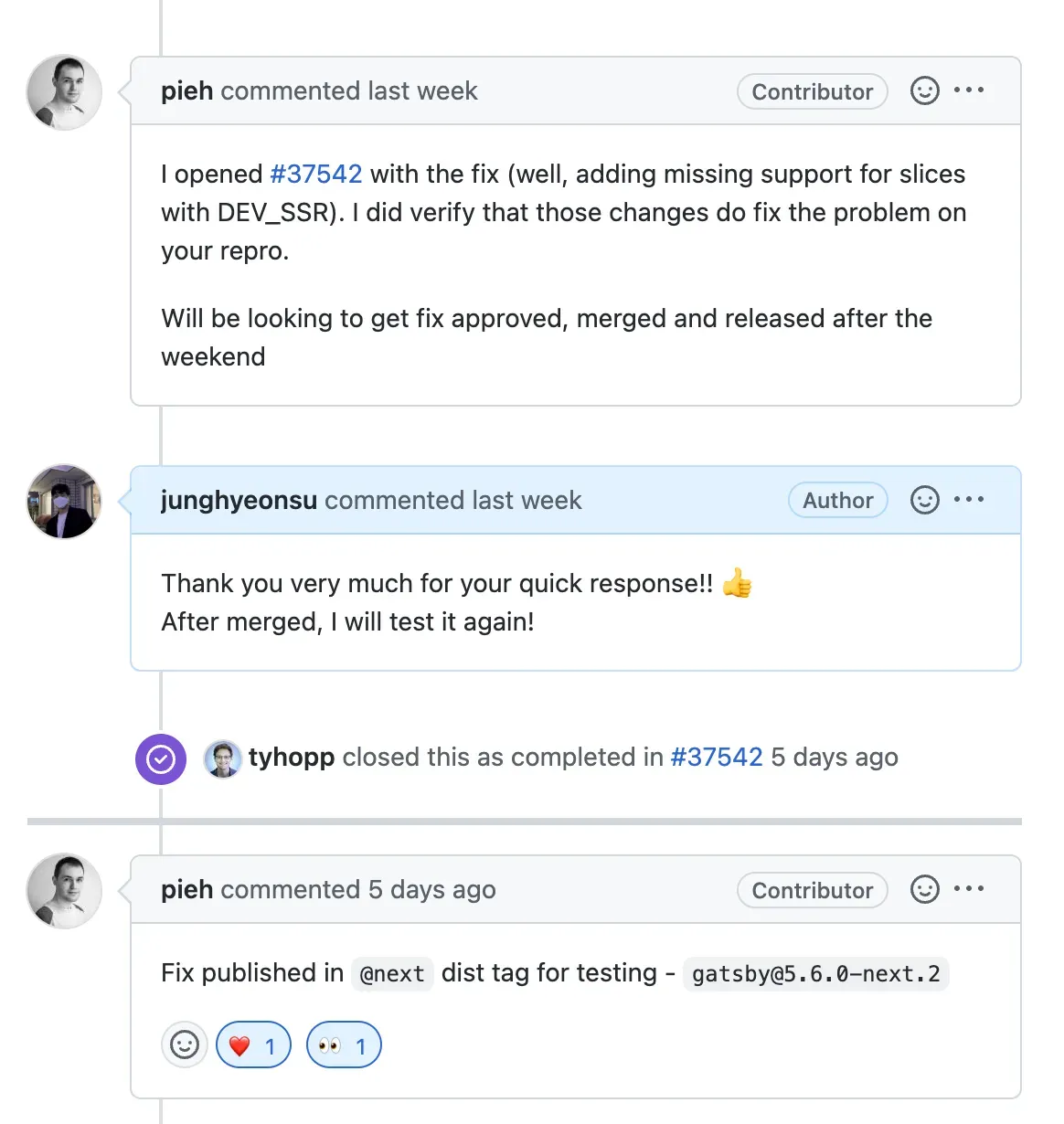Click the purple closed-as-completed status icon
Viewport: 1064px width, 1124px height.
coord(161,759)
